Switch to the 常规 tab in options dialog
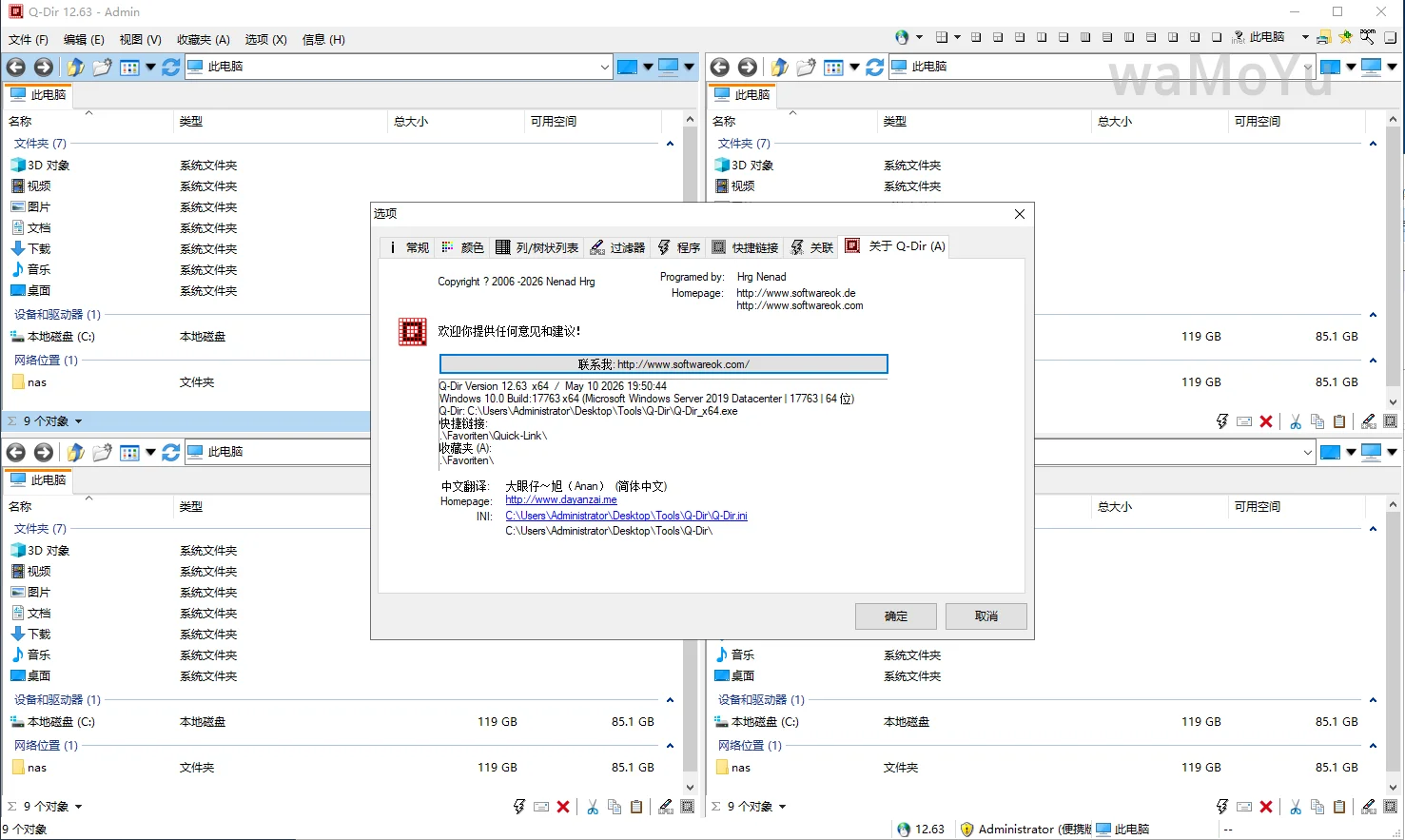This screenshot has width=1405, height=840. pos(407,247)
